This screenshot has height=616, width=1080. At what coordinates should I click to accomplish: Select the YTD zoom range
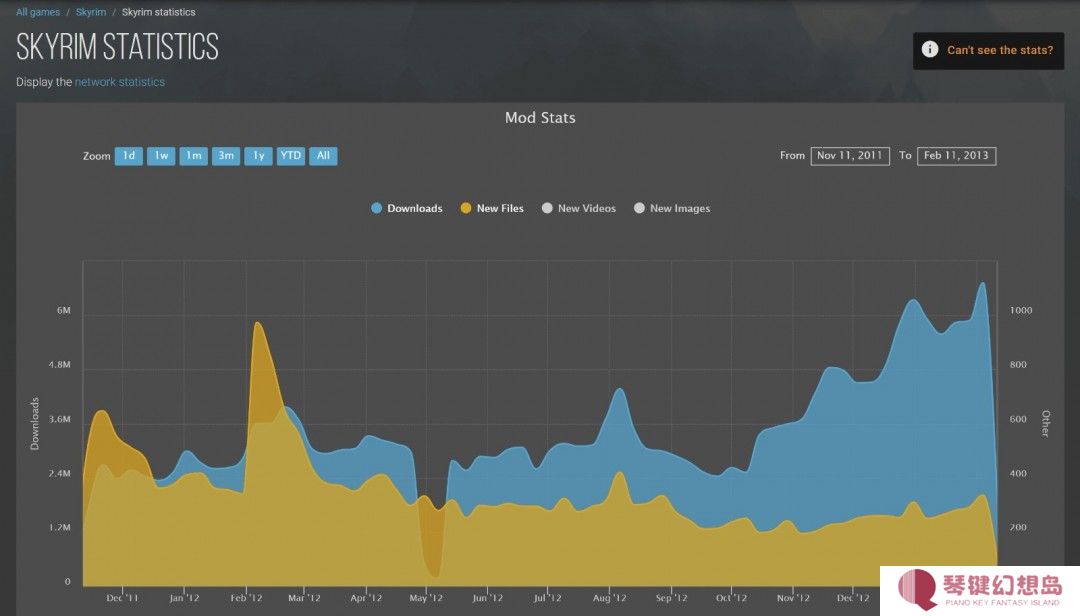click(291, 156)
